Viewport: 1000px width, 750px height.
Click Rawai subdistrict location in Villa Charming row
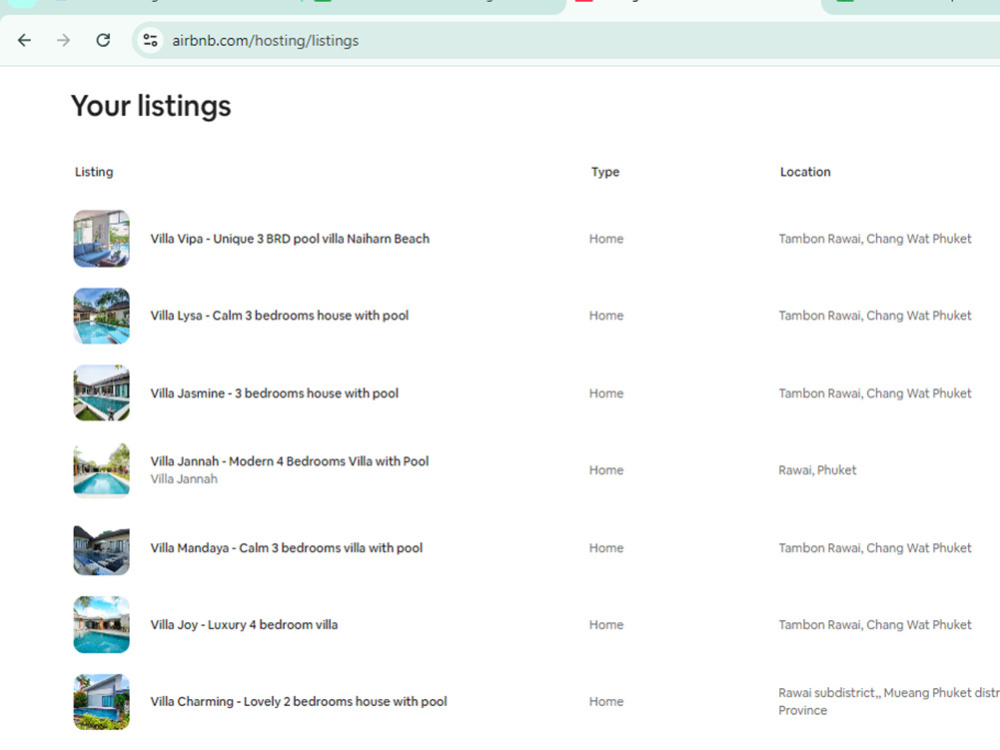(889, 702)
